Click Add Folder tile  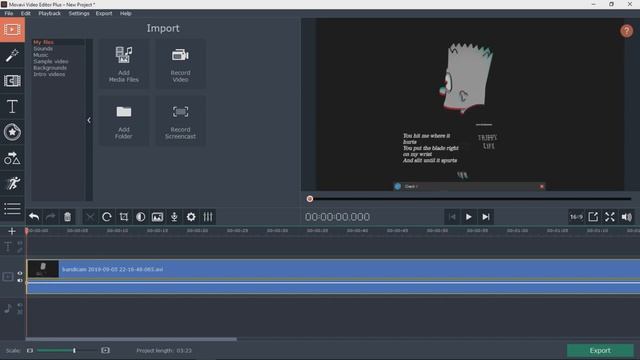click(124, 121)
